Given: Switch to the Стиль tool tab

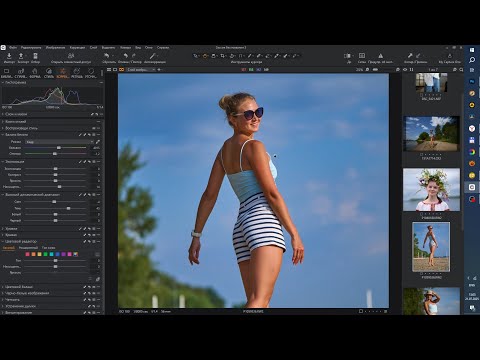Looking at the screenshot, I should [x=49, y=73].
